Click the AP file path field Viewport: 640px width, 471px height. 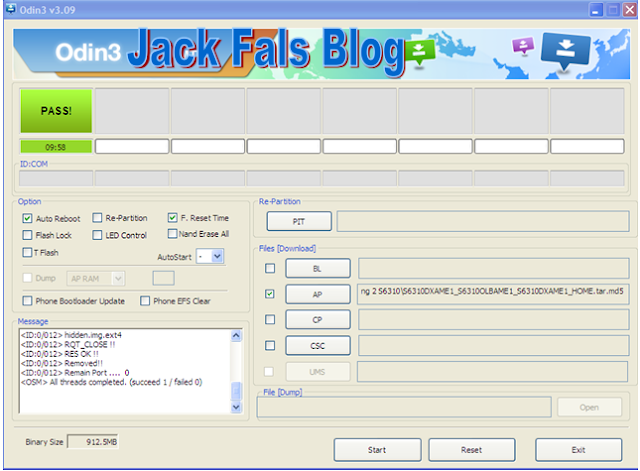[493, 294]
